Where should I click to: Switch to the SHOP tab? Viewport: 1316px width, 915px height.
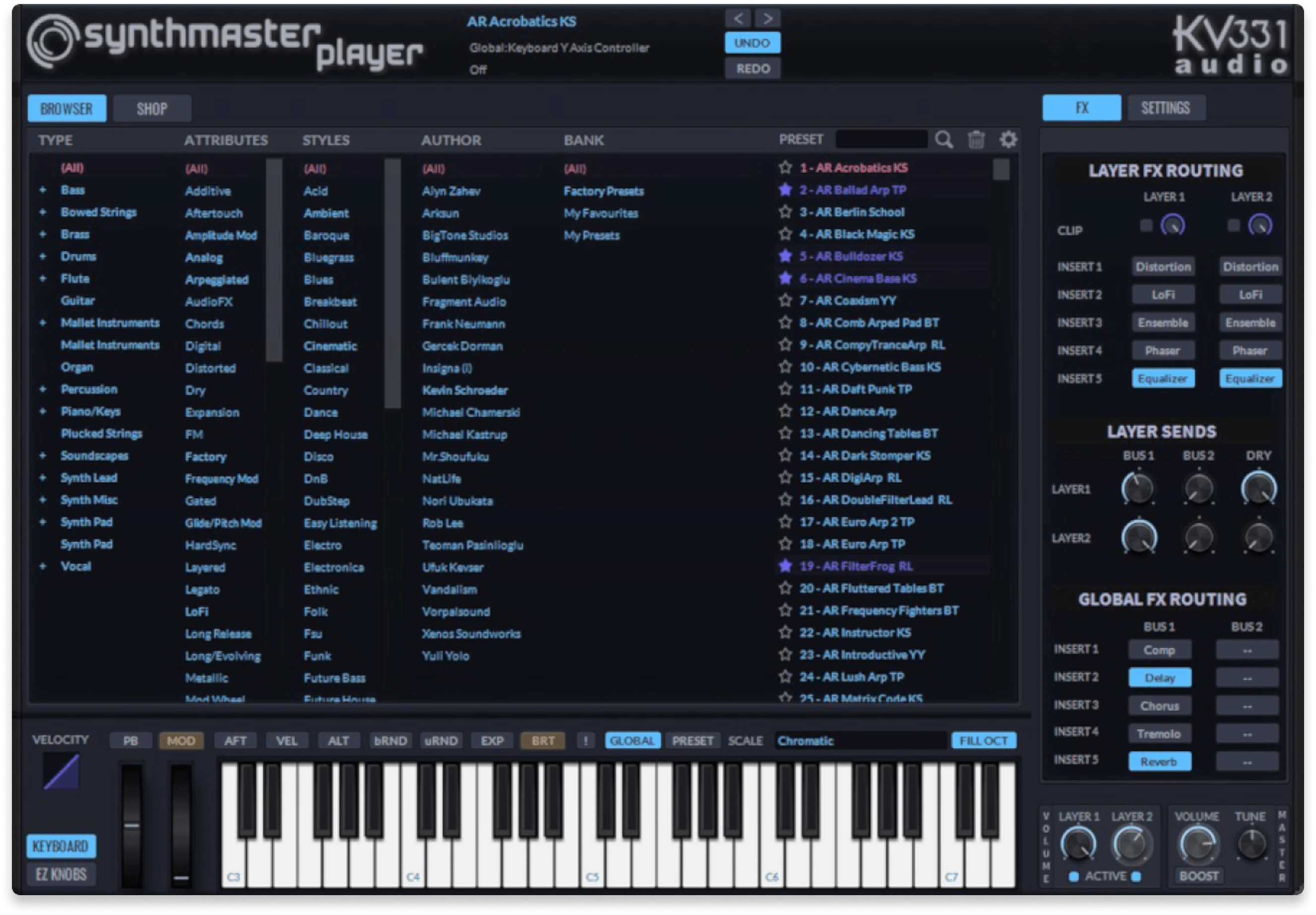(x=152, y=108)
